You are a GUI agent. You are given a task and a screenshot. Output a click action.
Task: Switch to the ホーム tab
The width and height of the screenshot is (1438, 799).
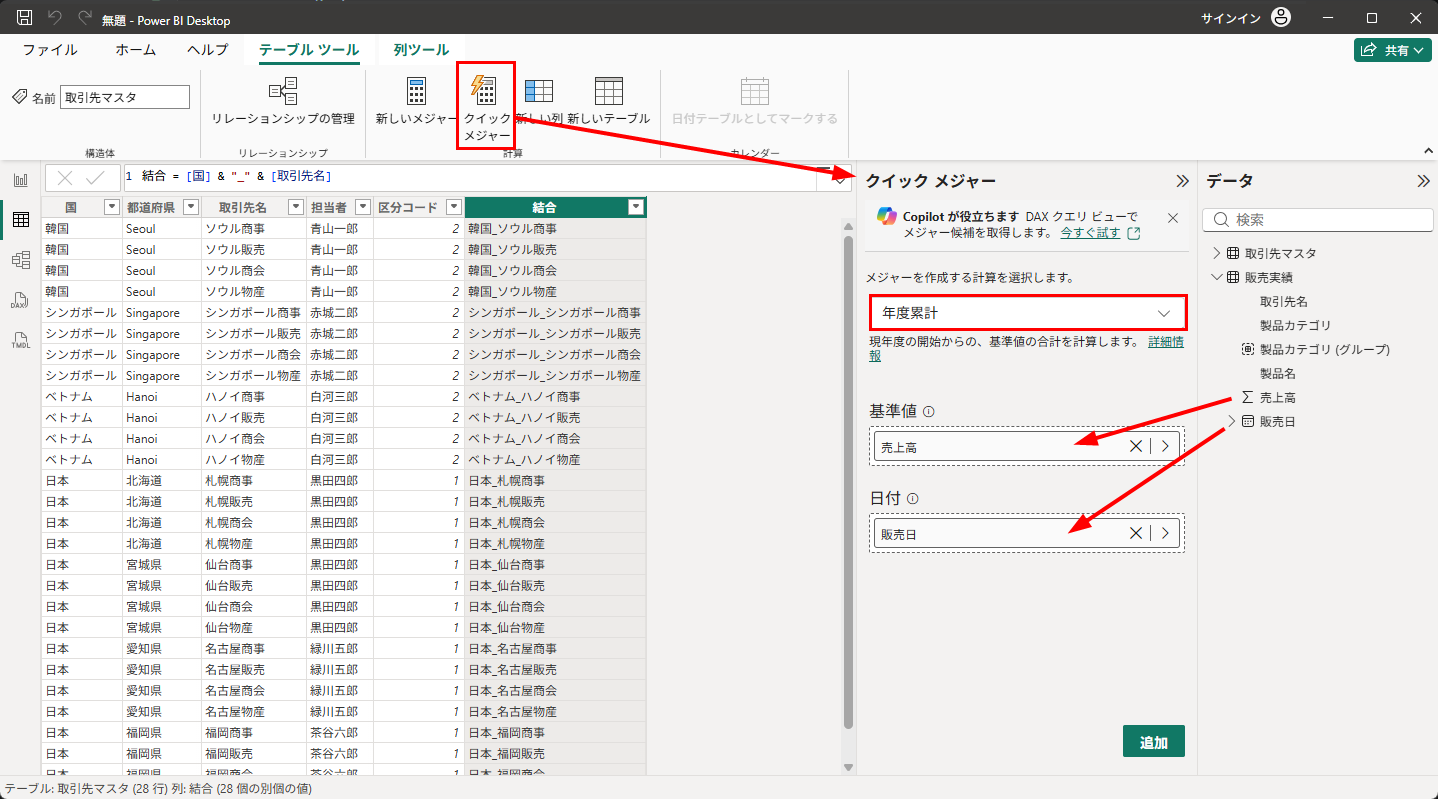coord(136,50)
